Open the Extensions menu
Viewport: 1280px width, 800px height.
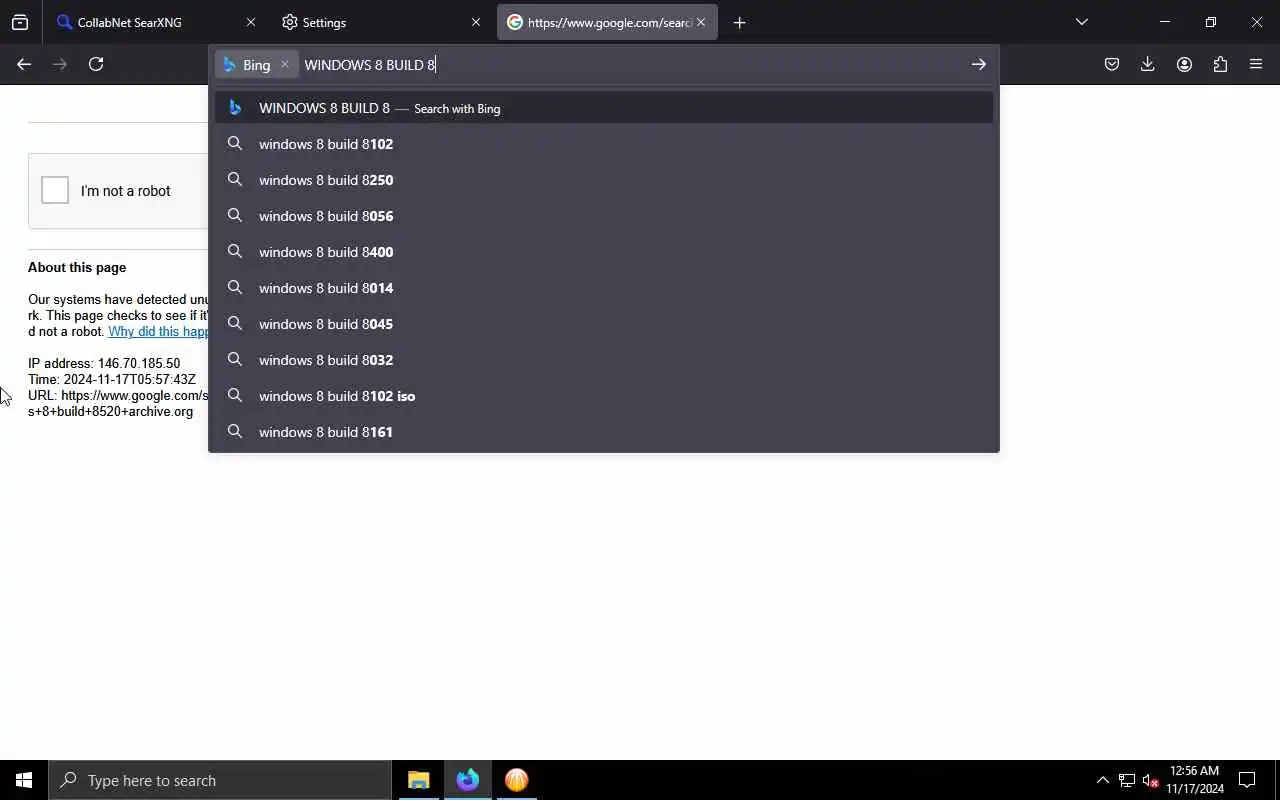coord(1220,64)
